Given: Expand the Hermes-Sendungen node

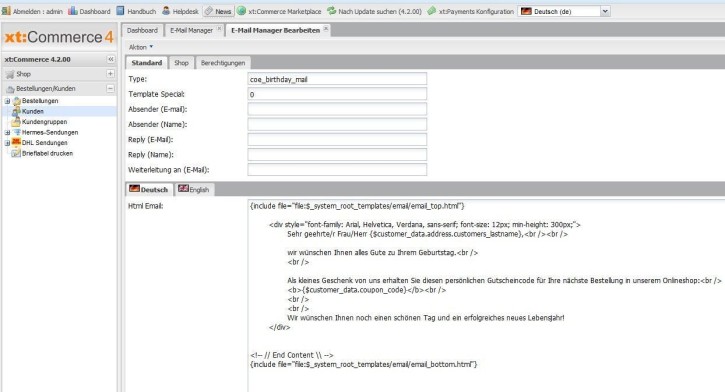Looking at the screenshot, I should click(7, 132).
